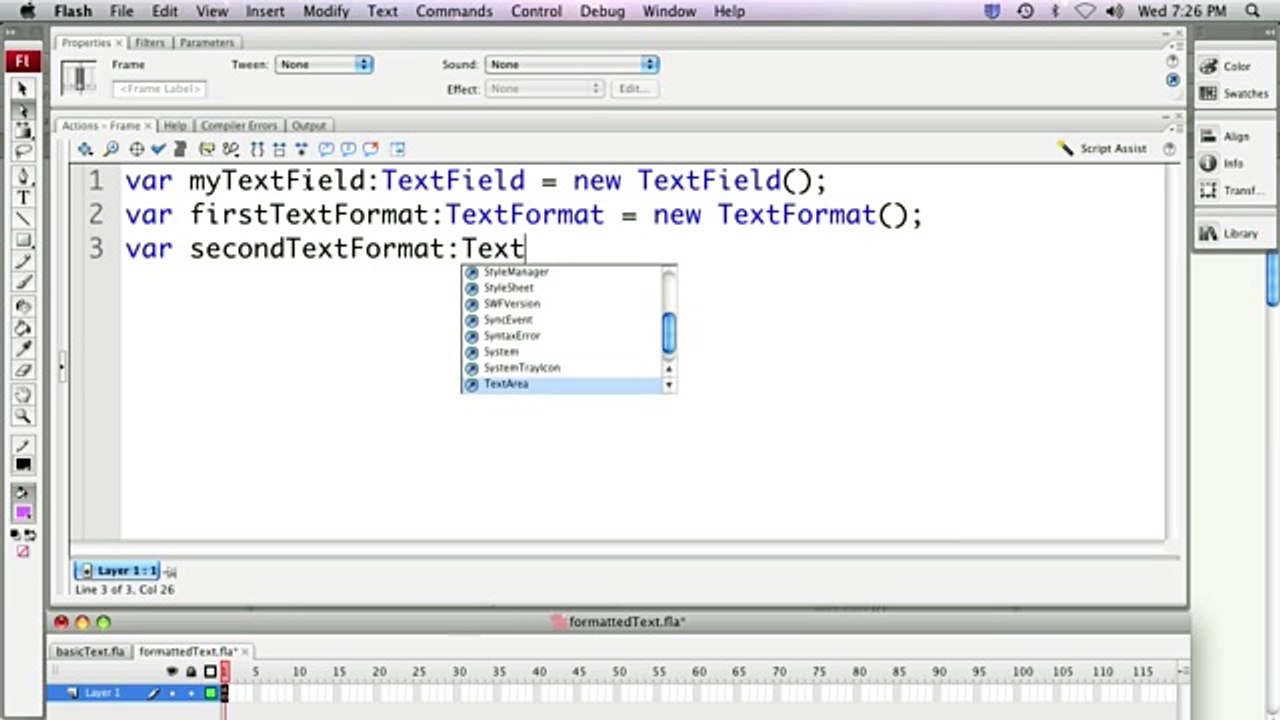1280x720 pixels.
Task: Toggle lock all layers padlock icon
Action: pos(191,671)
